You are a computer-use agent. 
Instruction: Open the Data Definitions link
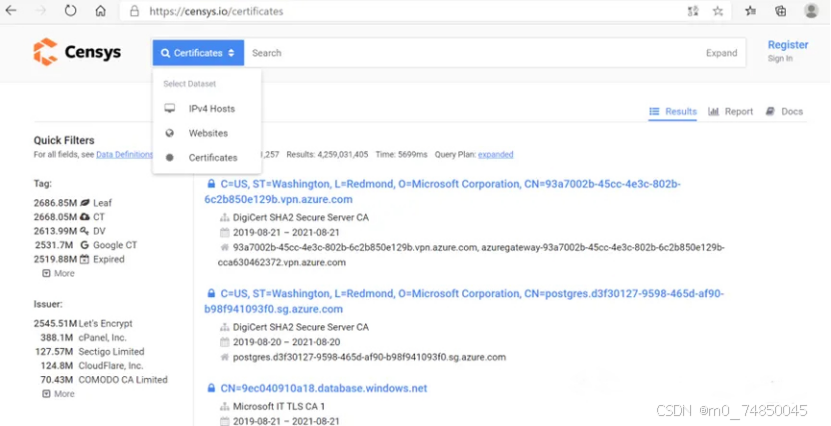125,155
